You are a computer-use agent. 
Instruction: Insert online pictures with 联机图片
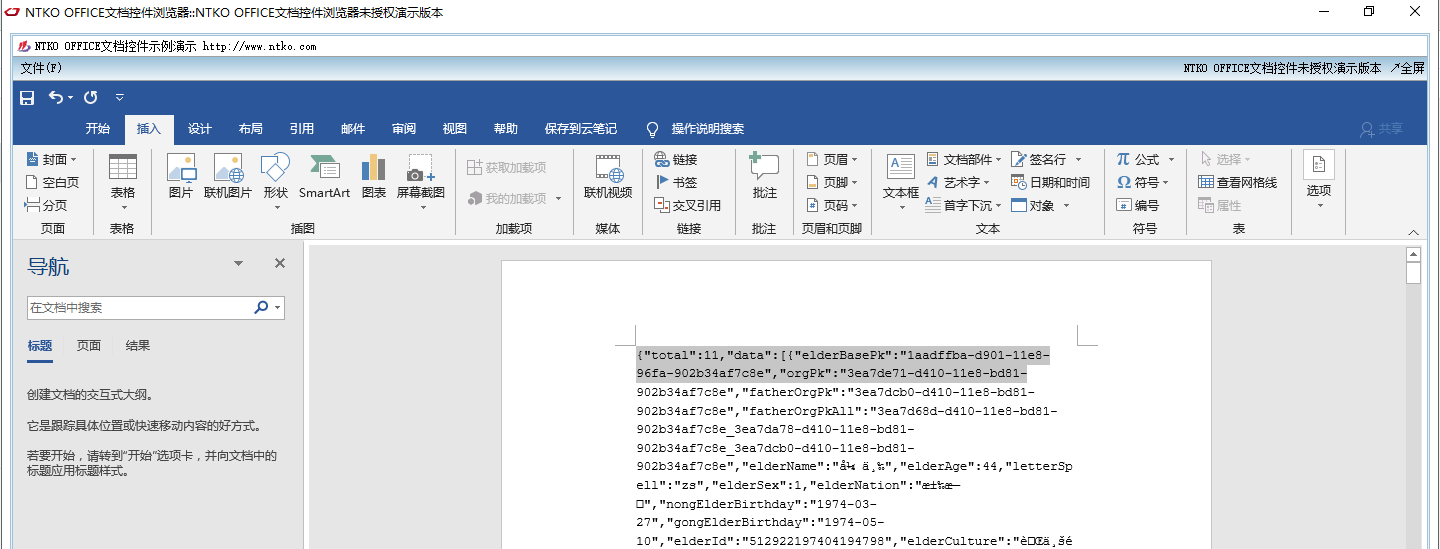click(x=228, y=178)
